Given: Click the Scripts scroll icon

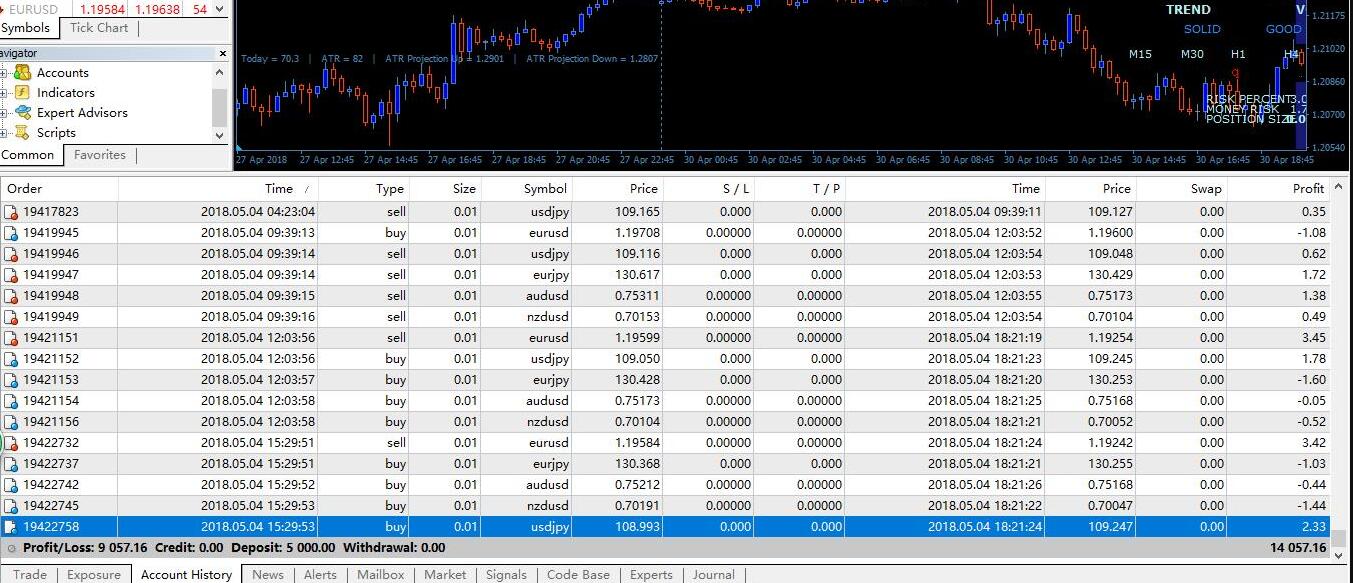Looking at the screenshot, I should (x=22, y=133).
